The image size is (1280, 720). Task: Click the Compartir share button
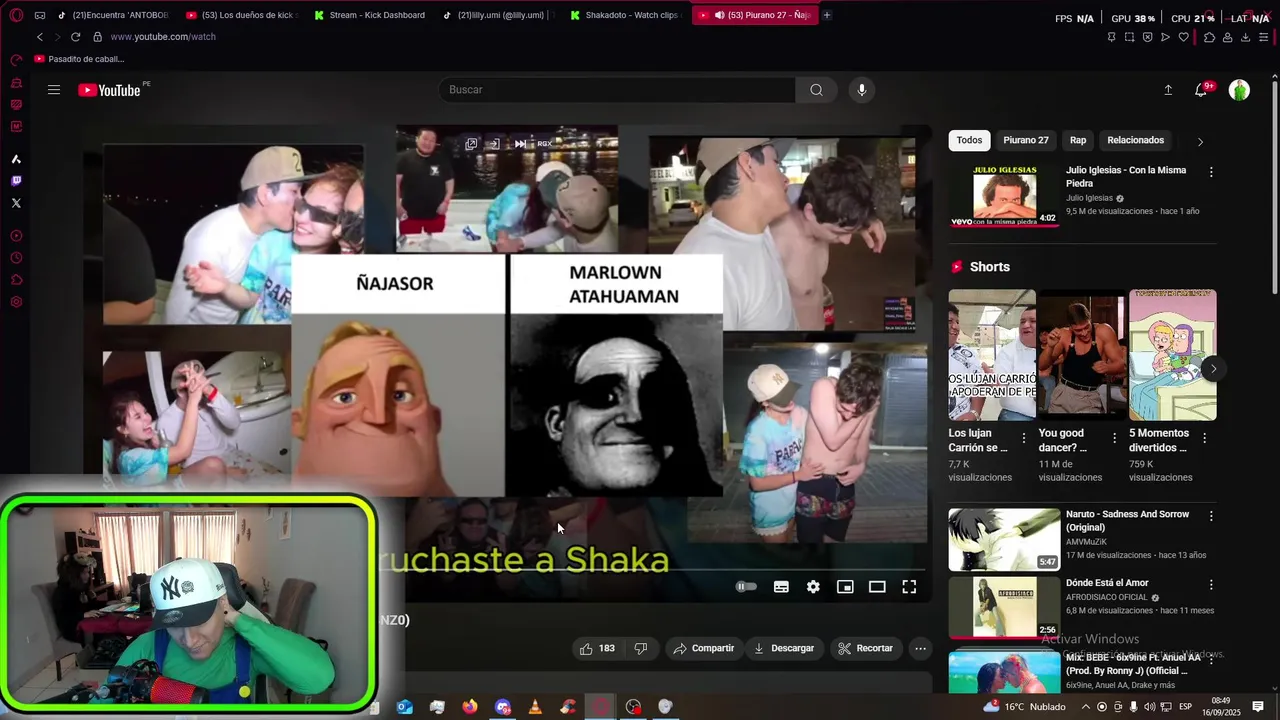704,648
